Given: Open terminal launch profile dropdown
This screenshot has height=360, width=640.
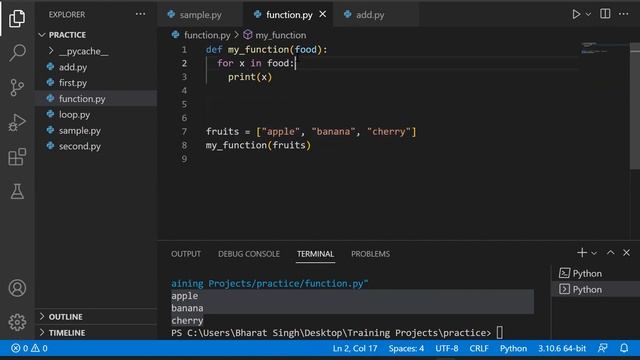Looking at the screenshot, I should click(x=594, y=253).
